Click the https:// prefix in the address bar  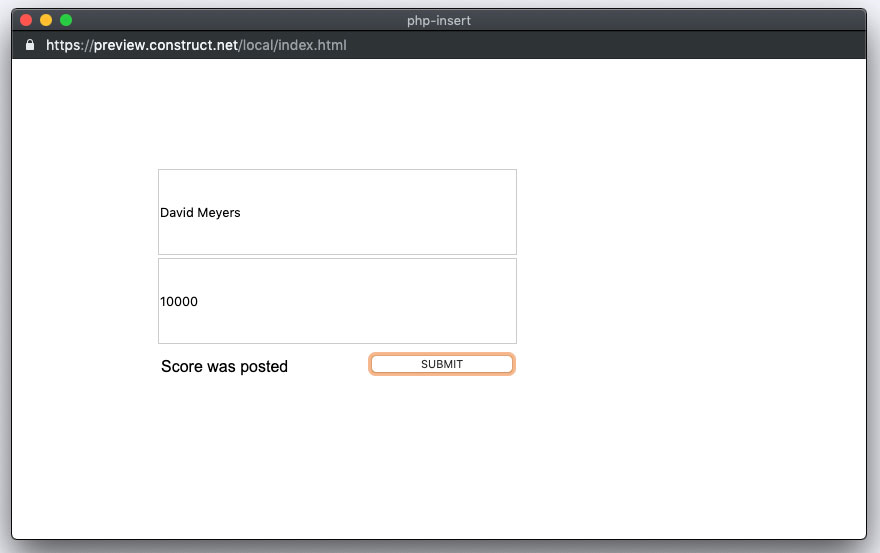click(x=69, y=45)
